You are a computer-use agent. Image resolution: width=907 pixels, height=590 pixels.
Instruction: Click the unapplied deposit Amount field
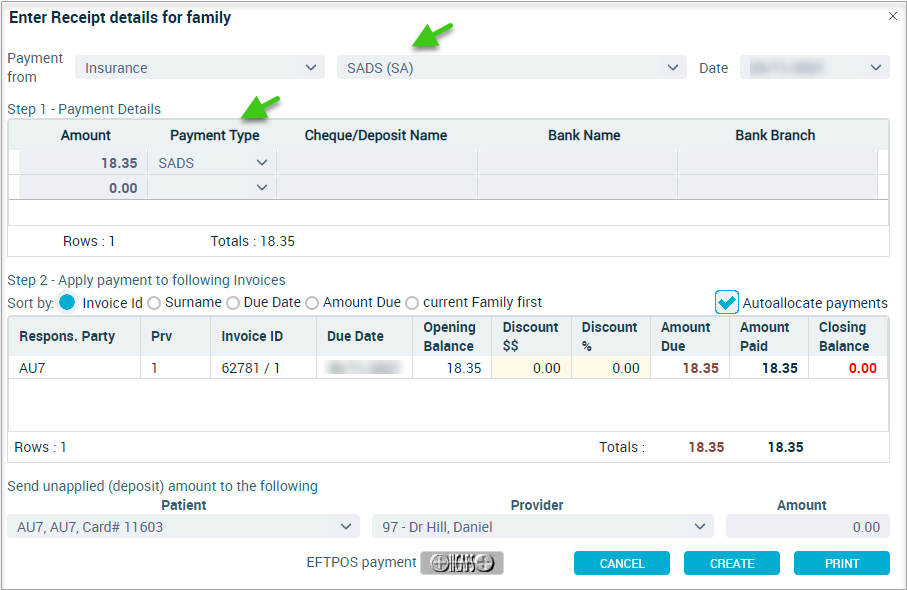click(808, 527)
